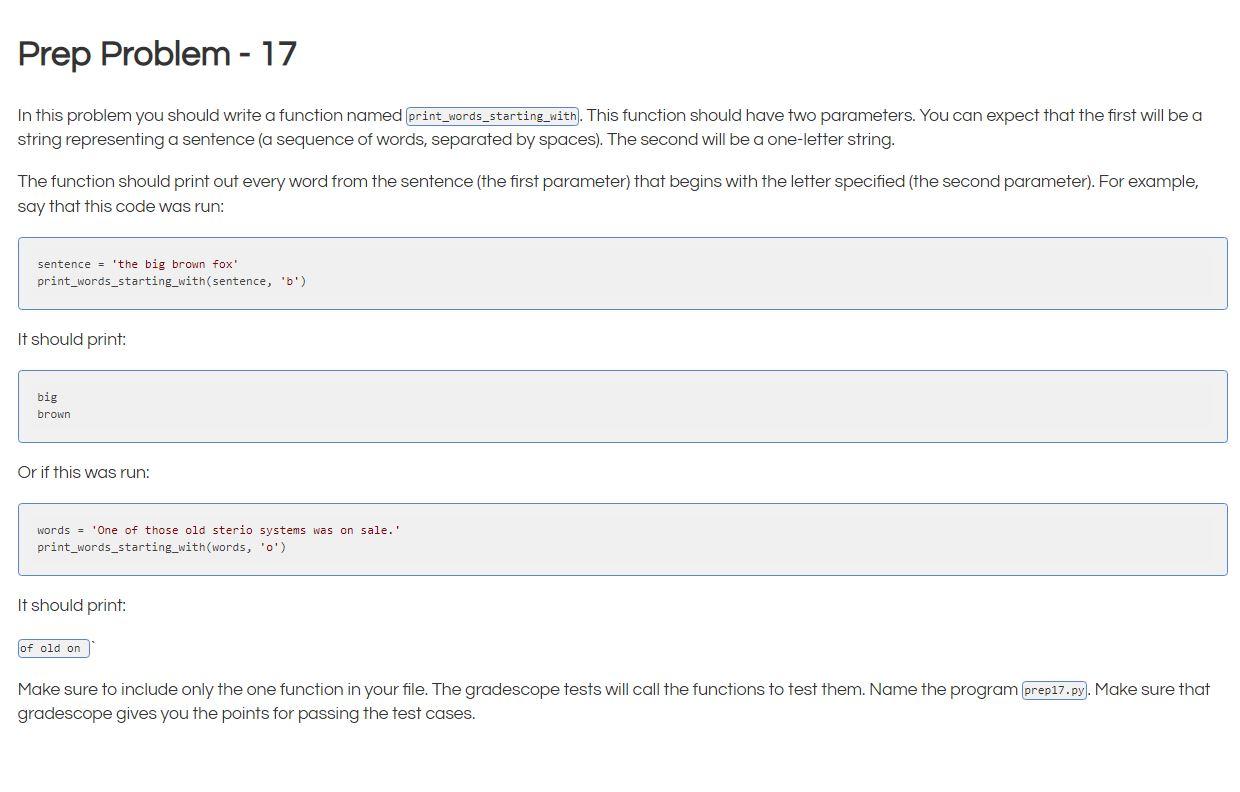Click the inline code prep17.py
The height and width of the screenshot is (792, 1240).
(x=1054, y=689)
